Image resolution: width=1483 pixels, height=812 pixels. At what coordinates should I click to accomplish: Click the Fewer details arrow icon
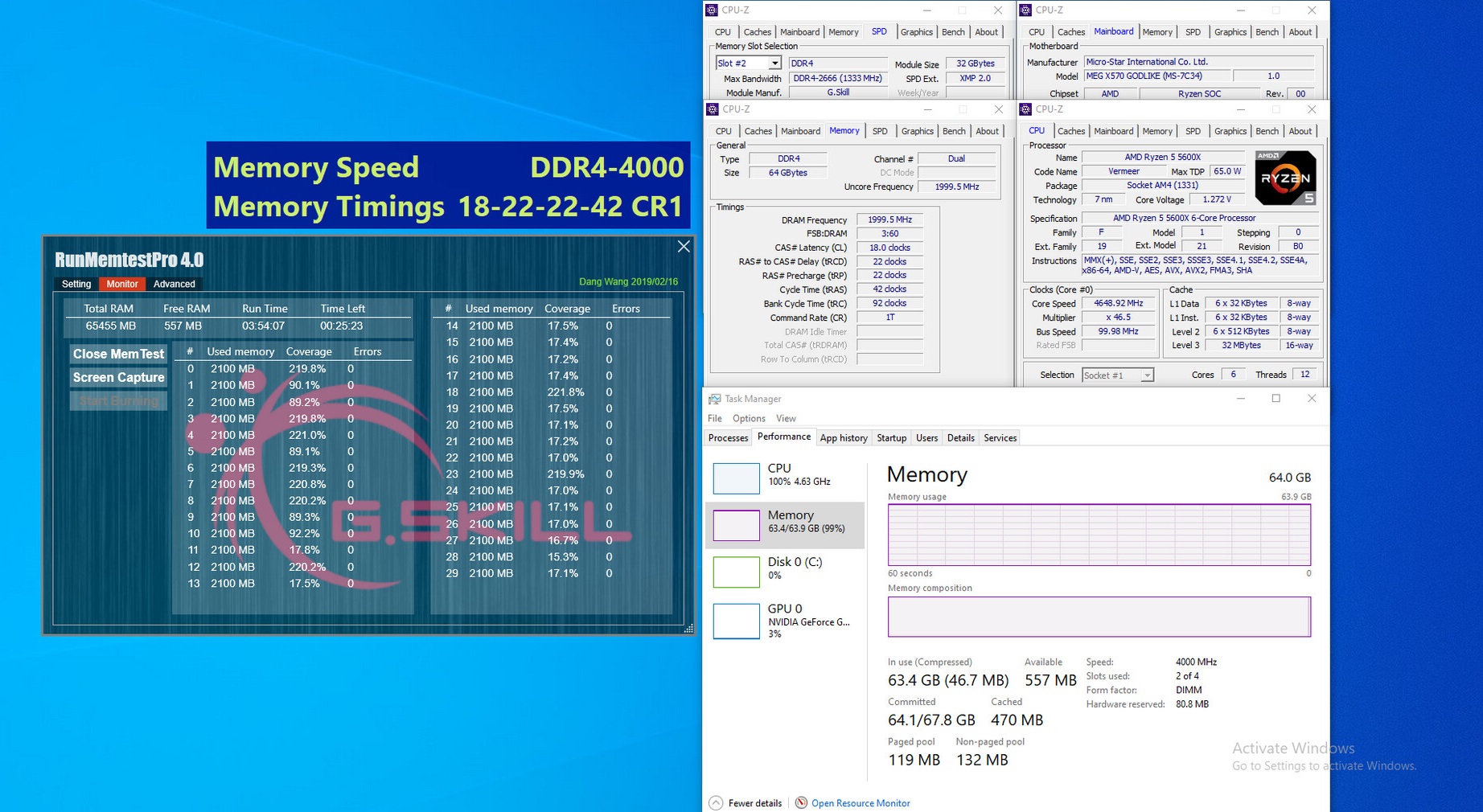[716, 803]
